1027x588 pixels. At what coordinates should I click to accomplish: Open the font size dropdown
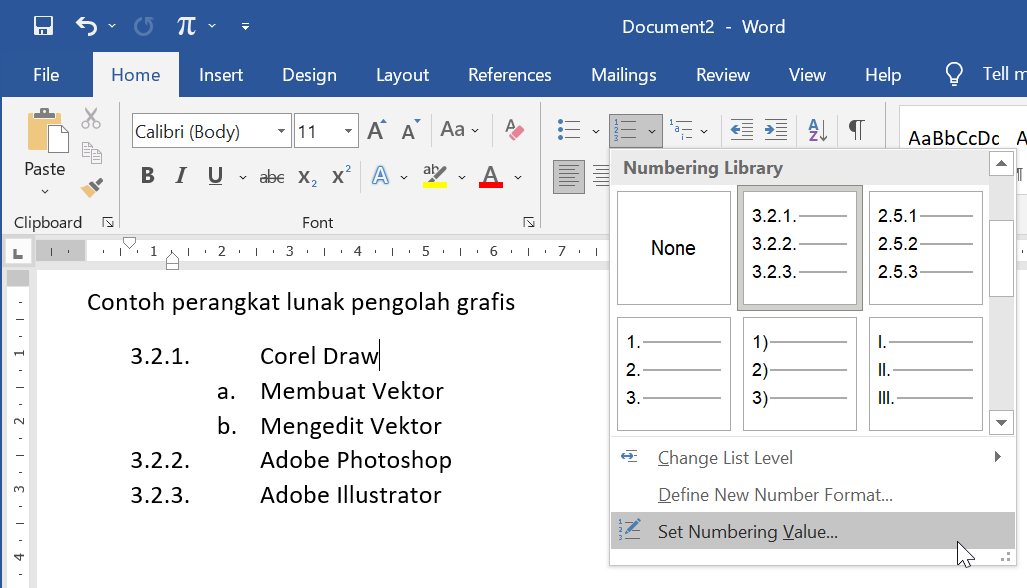tap(346, 131)
